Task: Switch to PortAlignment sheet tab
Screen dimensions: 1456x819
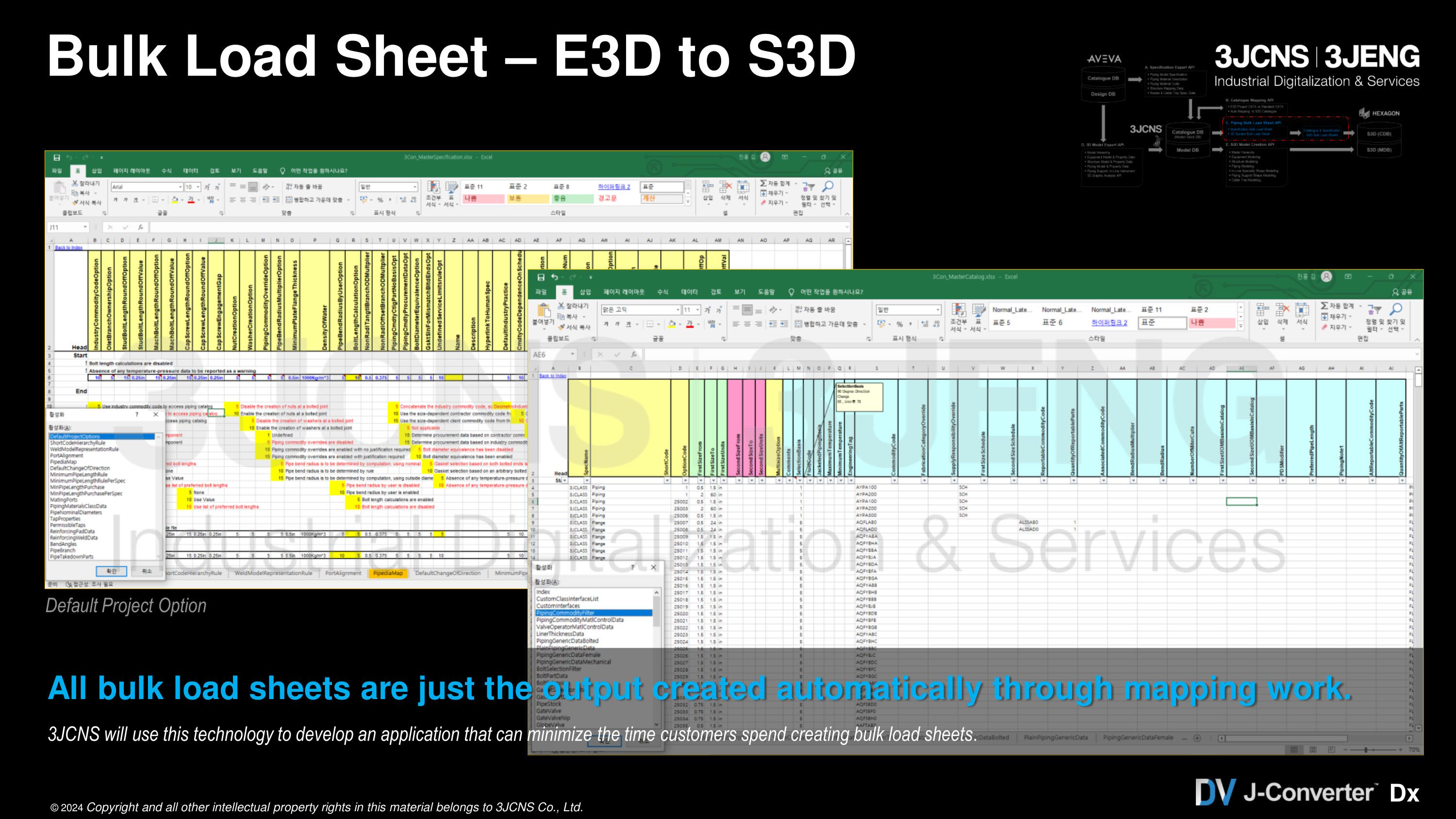Action: pyautogui.click(x=343, y=573)
